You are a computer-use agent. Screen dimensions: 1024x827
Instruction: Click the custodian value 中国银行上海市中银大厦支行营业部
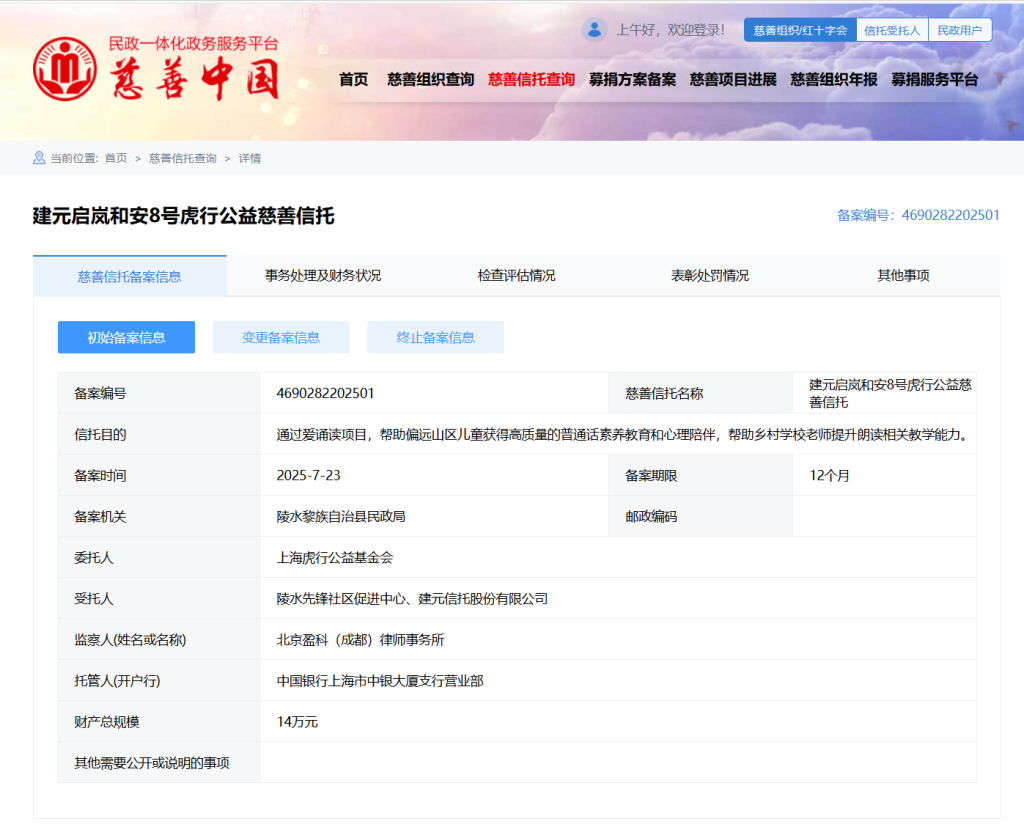(x=380, y=681)
